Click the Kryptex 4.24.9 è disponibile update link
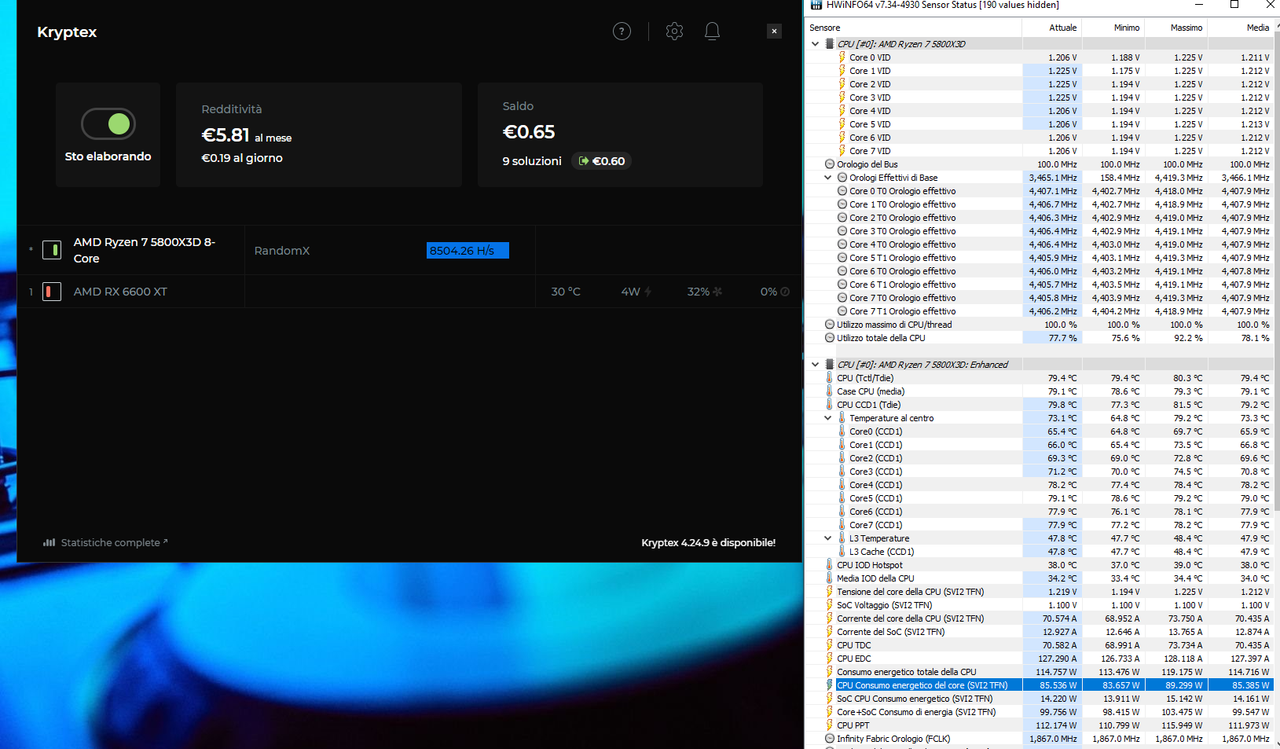The width and height of the screenshot is (1280, 749). [708, 543]
